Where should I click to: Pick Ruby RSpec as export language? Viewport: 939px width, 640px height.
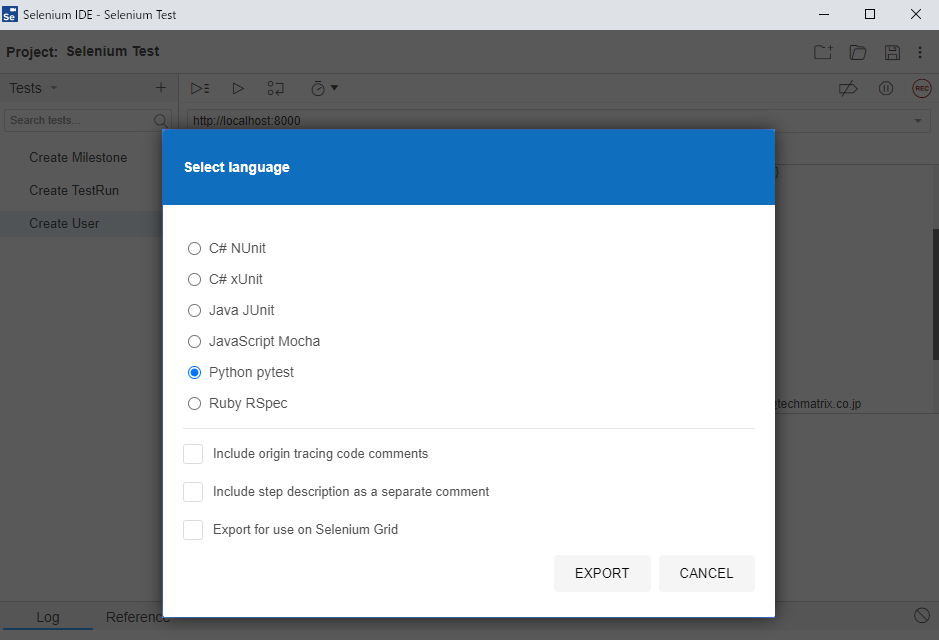click(194, 404)
